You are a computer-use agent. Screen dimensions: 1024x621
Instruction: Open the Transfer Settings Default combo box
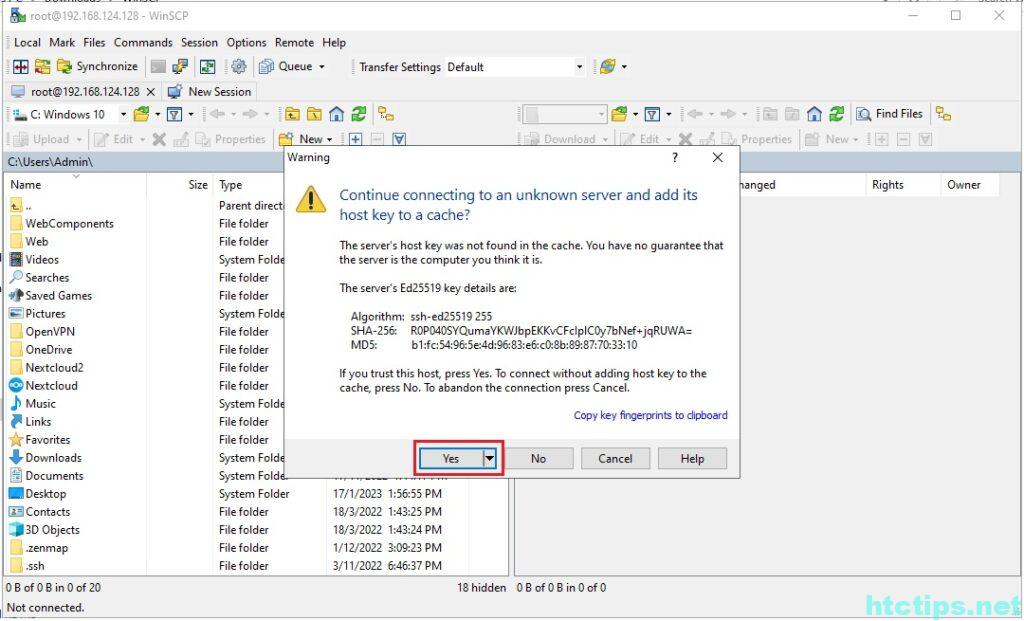pos(515,67)
